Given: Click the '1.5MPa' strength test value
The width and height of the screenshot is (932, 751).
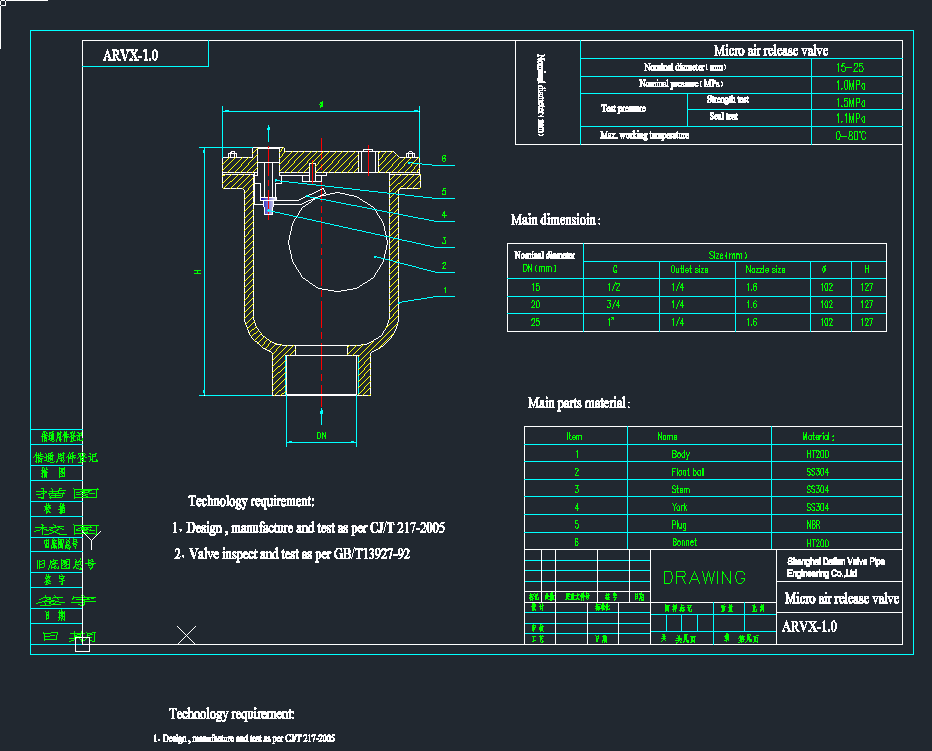Looking at the screenshot, I should [x=850, y=102].
